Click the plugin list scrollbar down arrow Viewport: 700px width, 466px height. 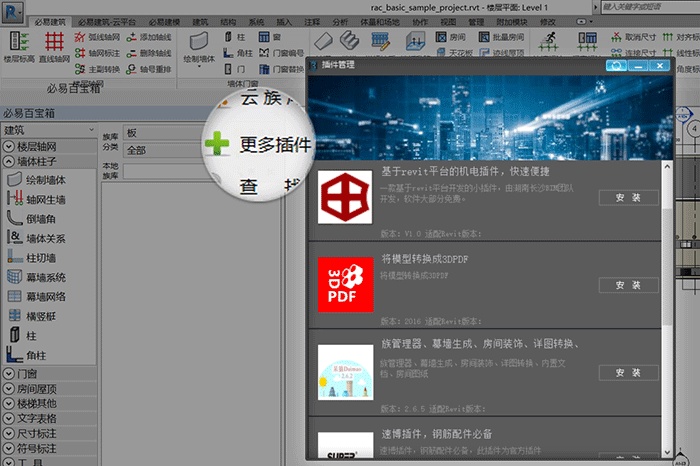click(667, 452)
